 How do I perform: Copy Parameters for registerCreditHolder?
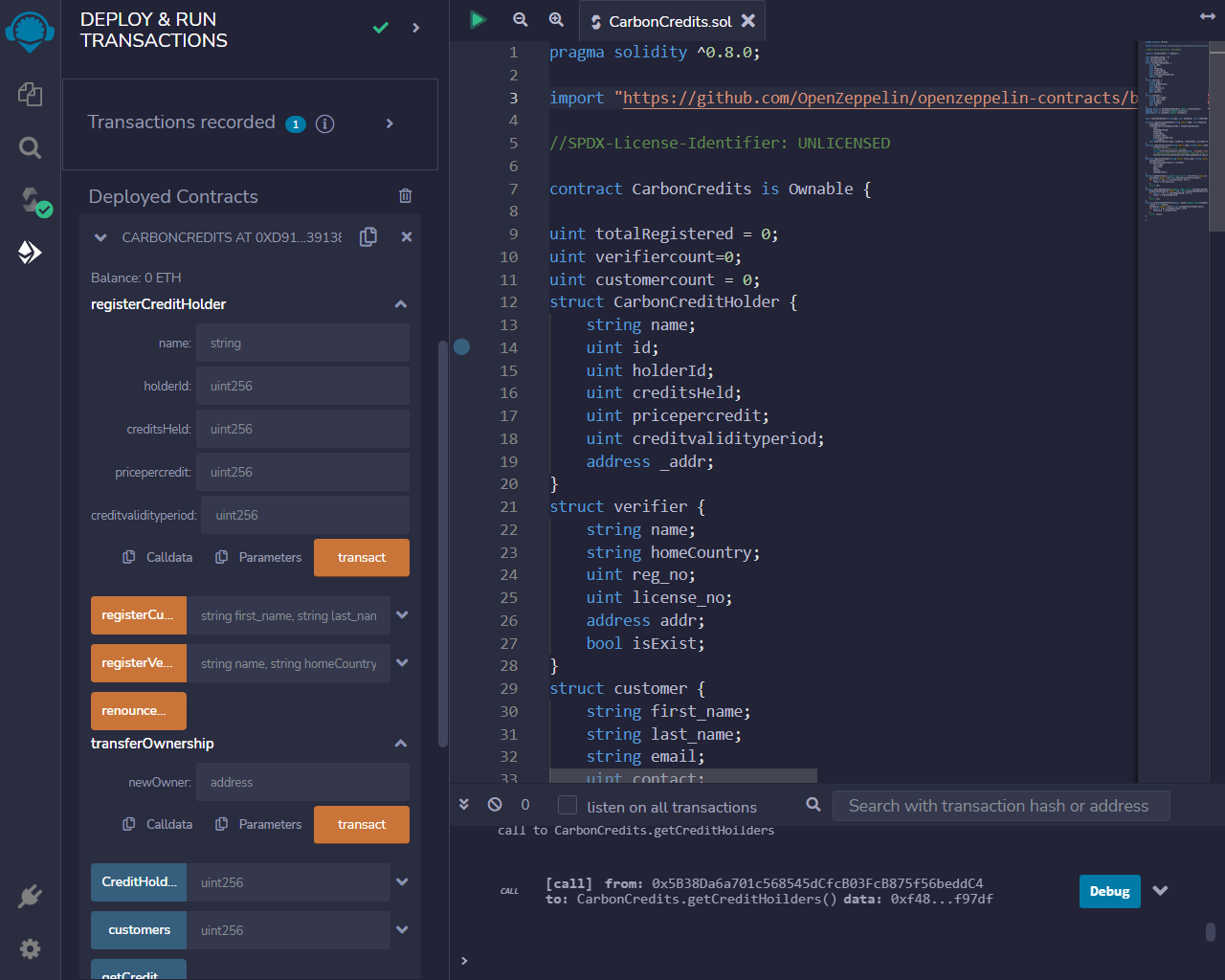pyautogui.click(x=258, y=557)
